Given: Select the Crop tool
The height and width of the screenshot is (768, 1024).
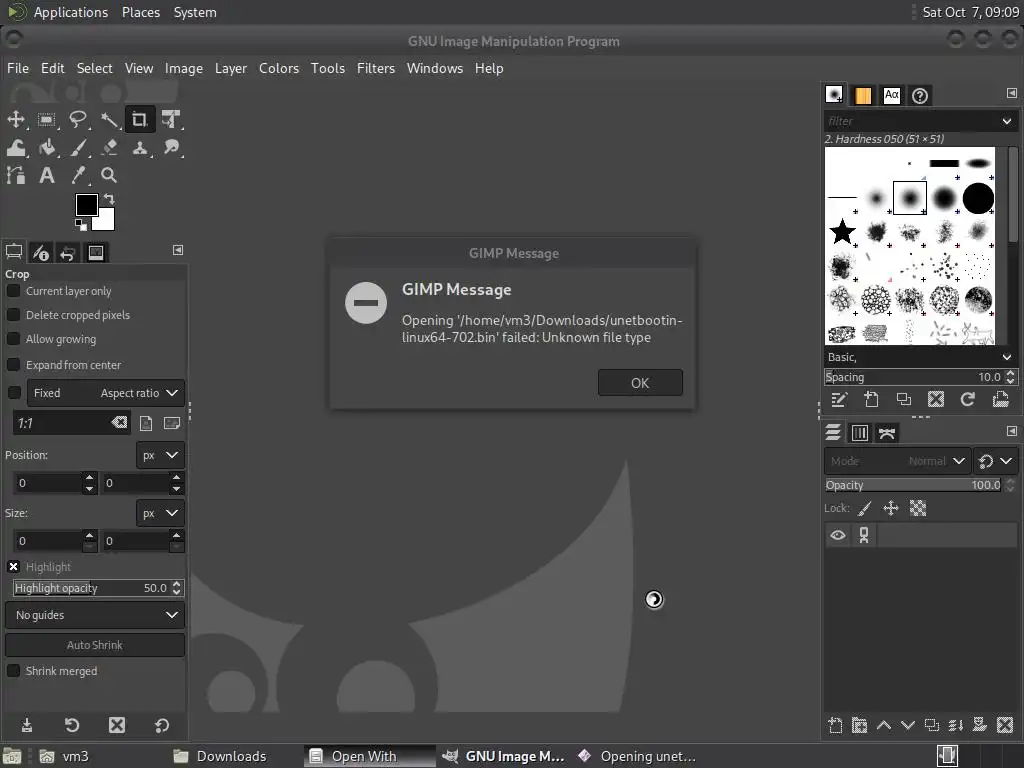Looking at the screenshot, I should click(140, 120).
